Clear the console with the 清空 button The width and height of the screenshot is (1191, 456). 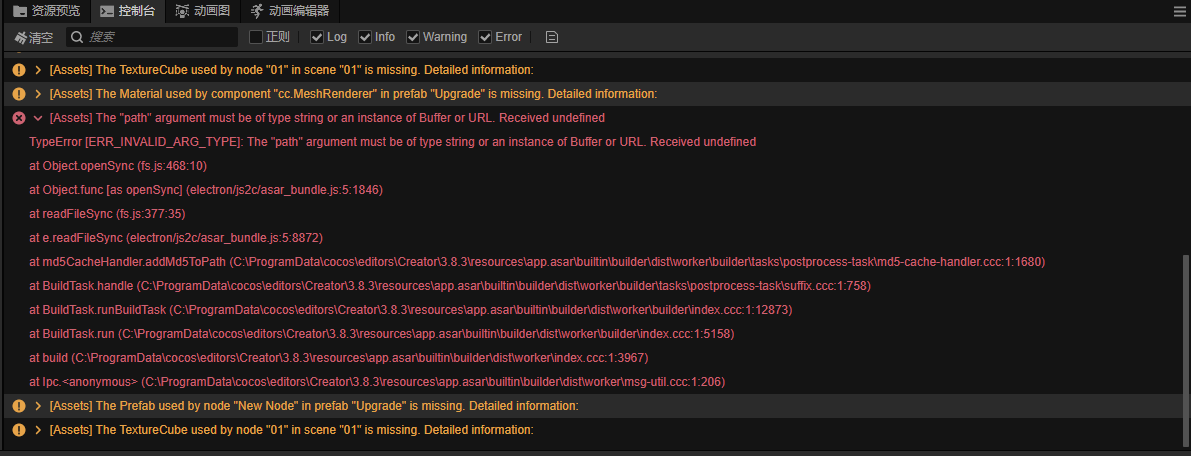[x=34, y=37]
